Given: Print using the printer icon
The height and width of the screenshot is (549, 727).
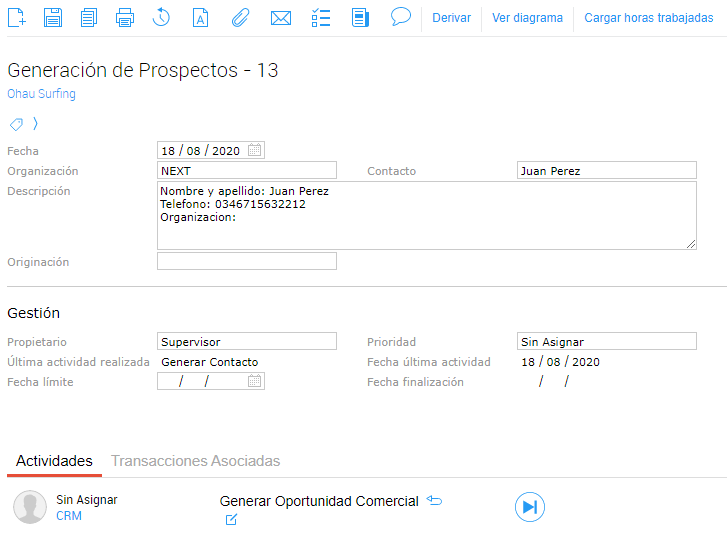Looking at the screenshot, I should click(125, 17).
